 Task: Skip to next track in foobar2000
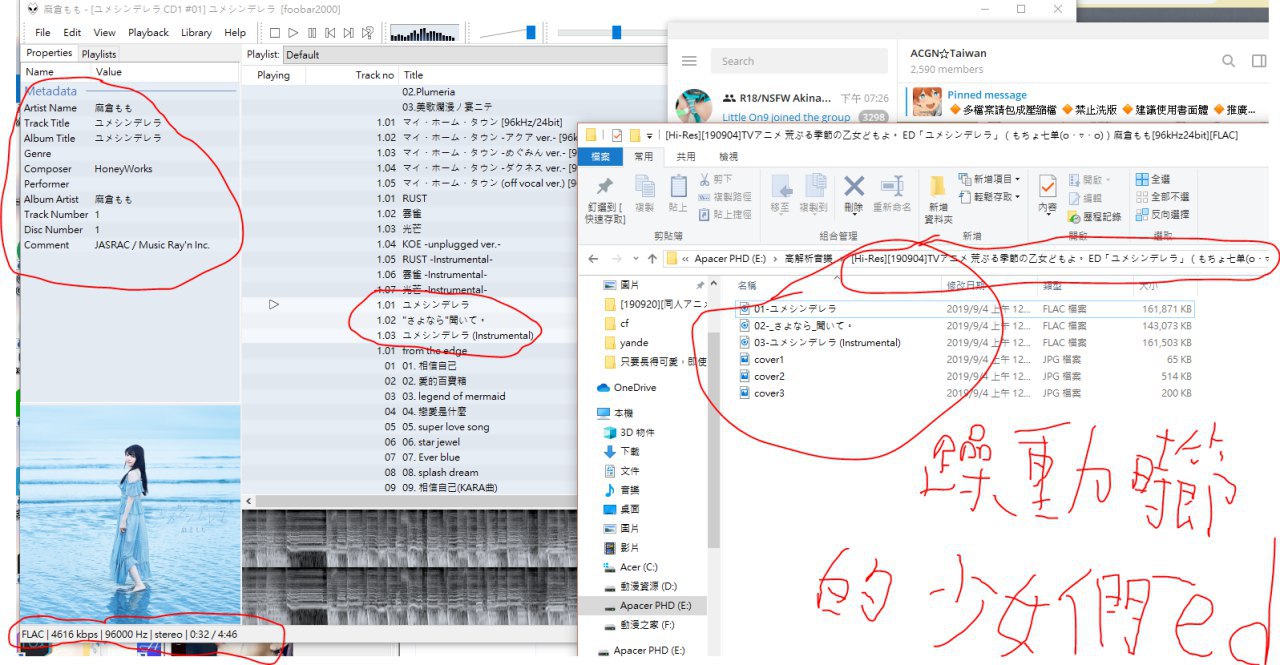[x=349, y=33]
